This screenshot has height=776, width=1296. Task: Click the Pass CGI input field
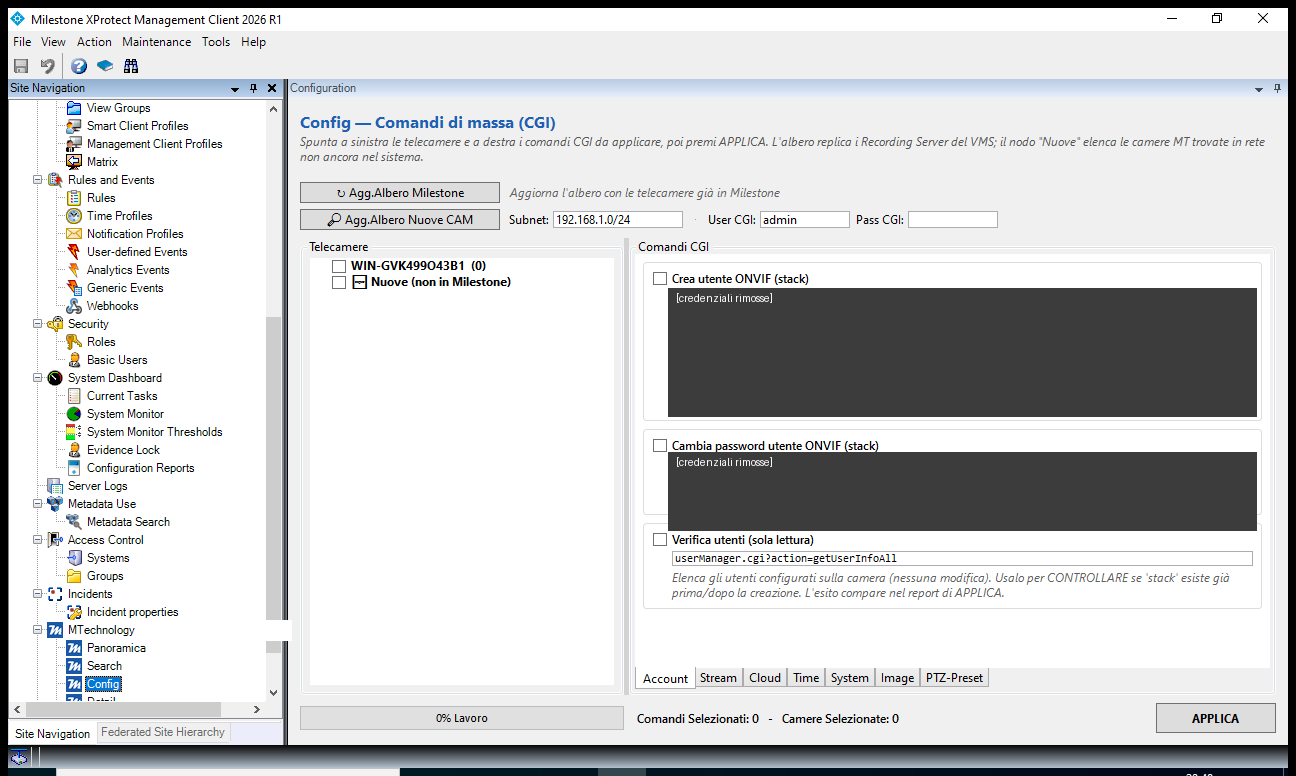(953, 220)
